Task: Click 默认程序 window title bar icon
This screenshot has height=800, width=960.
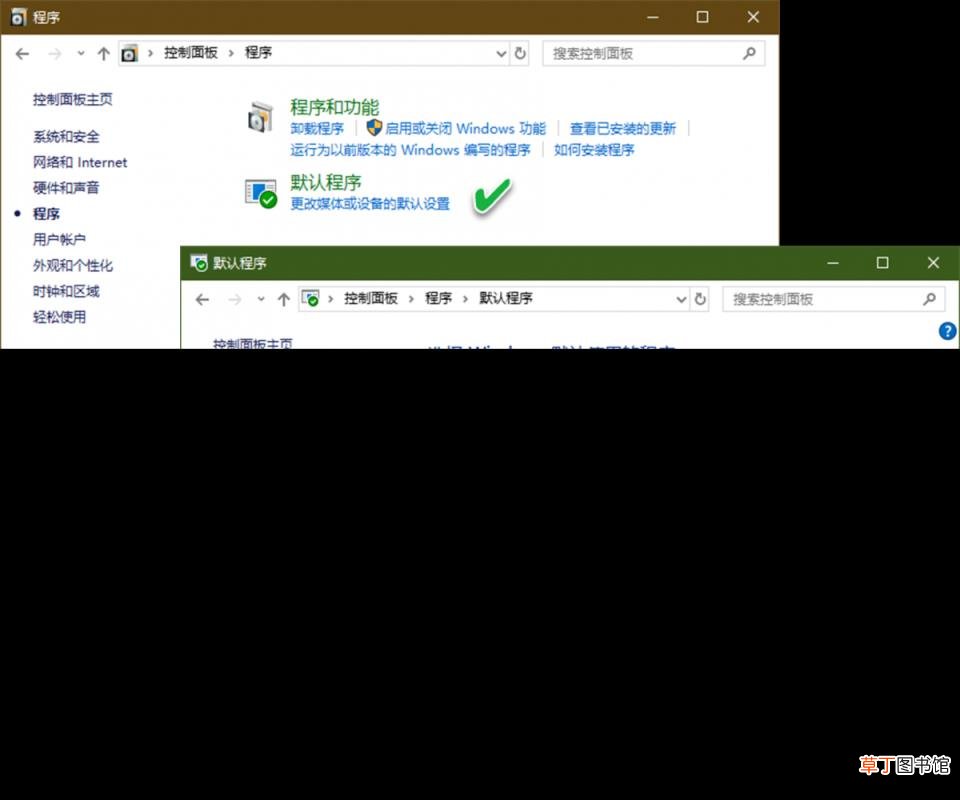Action: [199, 263]
